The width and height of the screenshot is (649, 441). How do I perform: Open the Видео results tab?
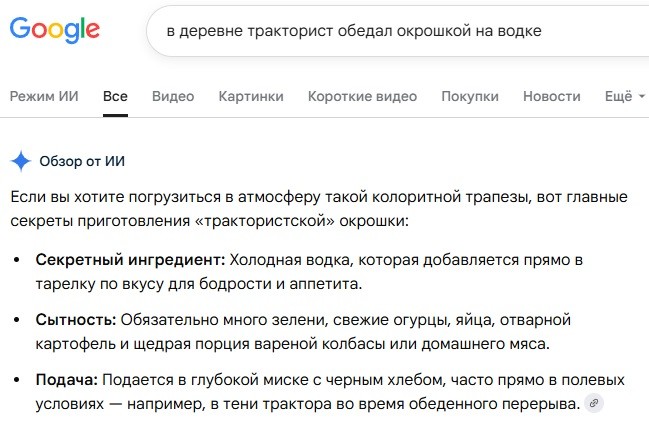click(x=173, y=96)
